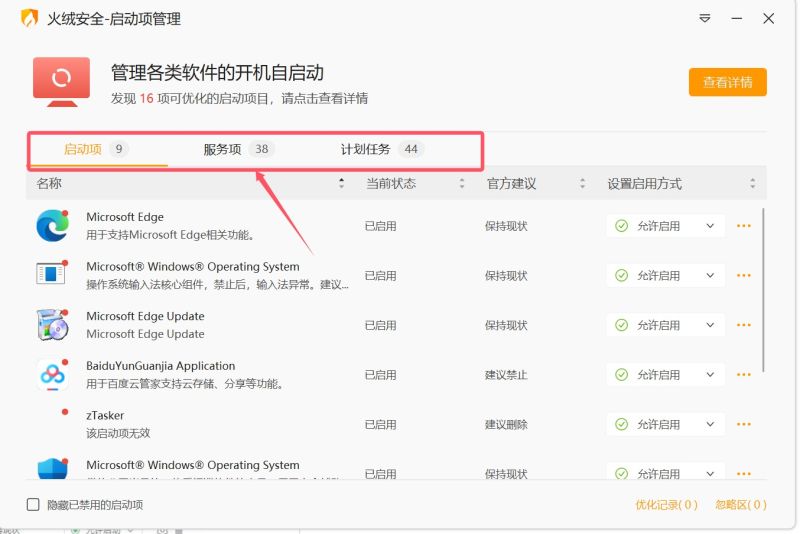
Task: Select BaiduYunGuanjia Application row title
Action: tap(161, 366)
